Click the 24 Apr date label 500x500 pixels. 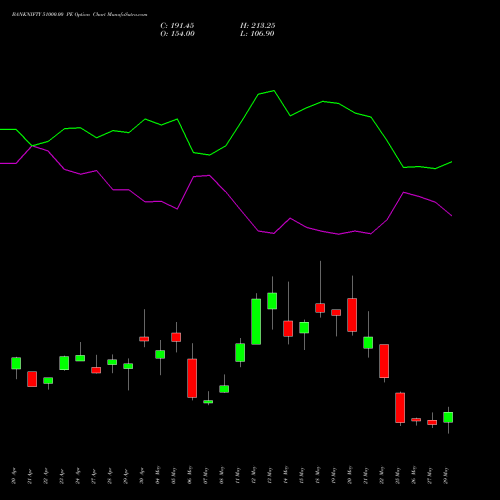coord(78,476)
